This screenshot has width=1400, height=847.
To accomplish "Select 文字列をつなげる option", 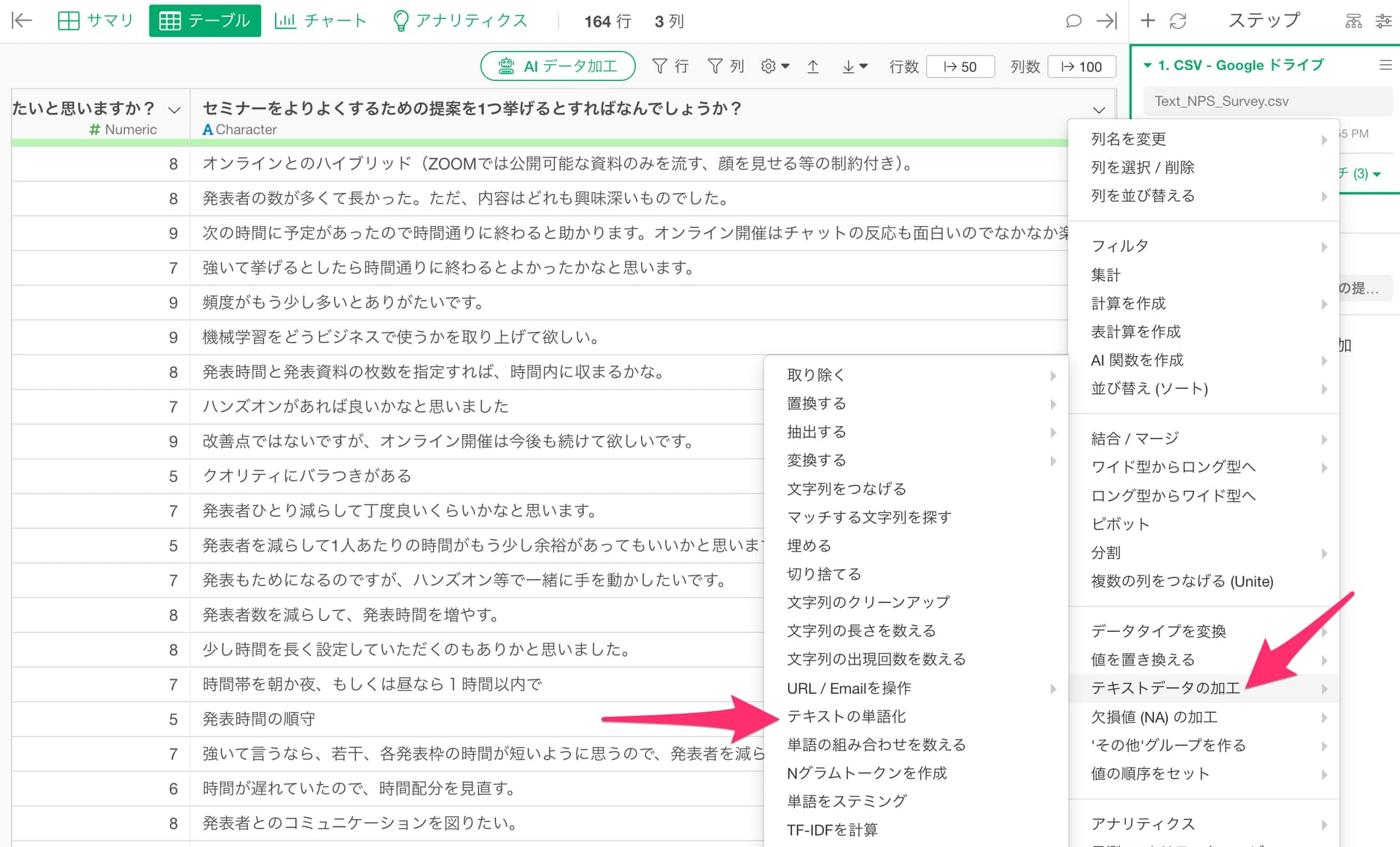I will coord(917,490).
